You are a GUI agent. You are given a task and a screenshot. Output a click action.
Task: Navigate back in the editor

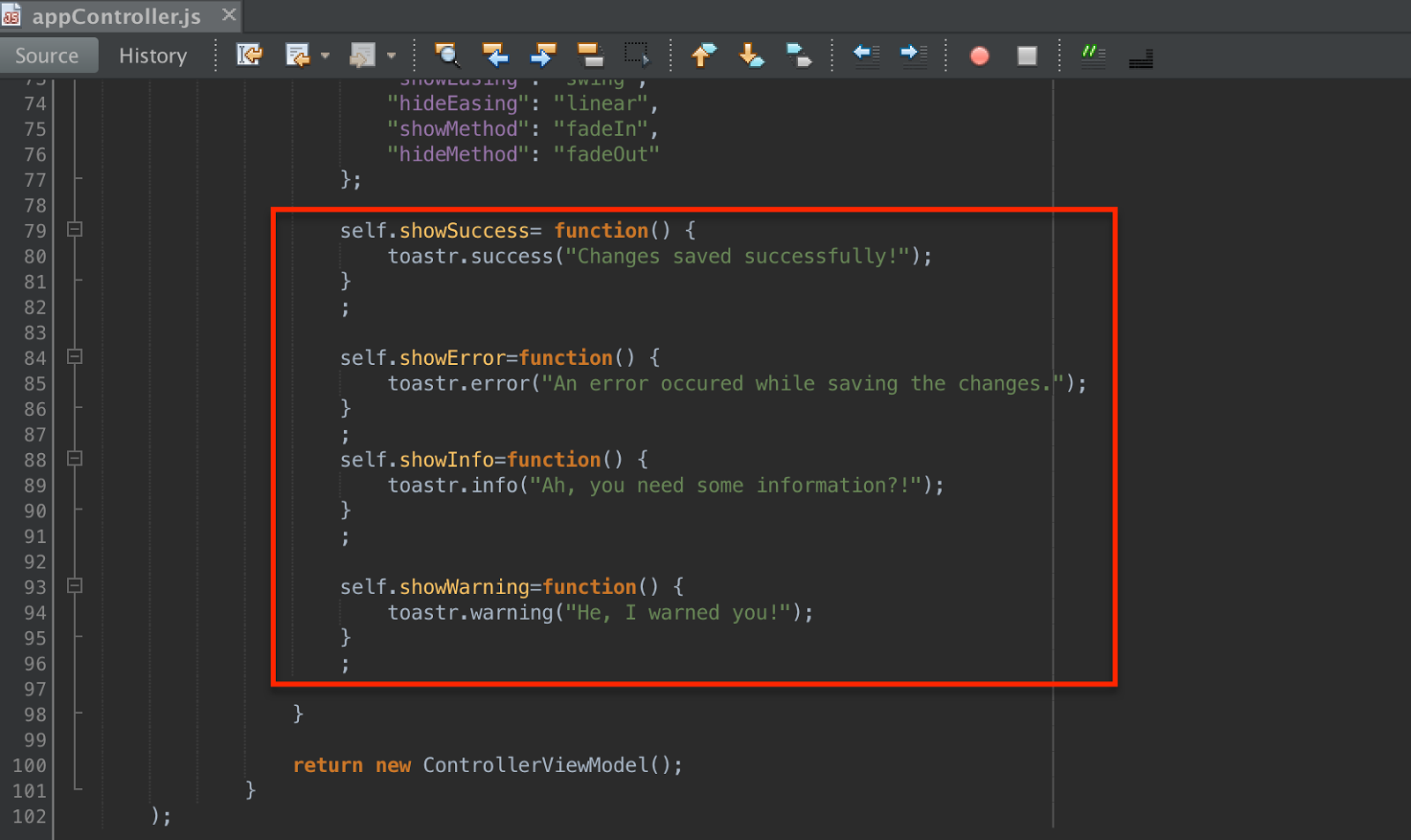298,55
